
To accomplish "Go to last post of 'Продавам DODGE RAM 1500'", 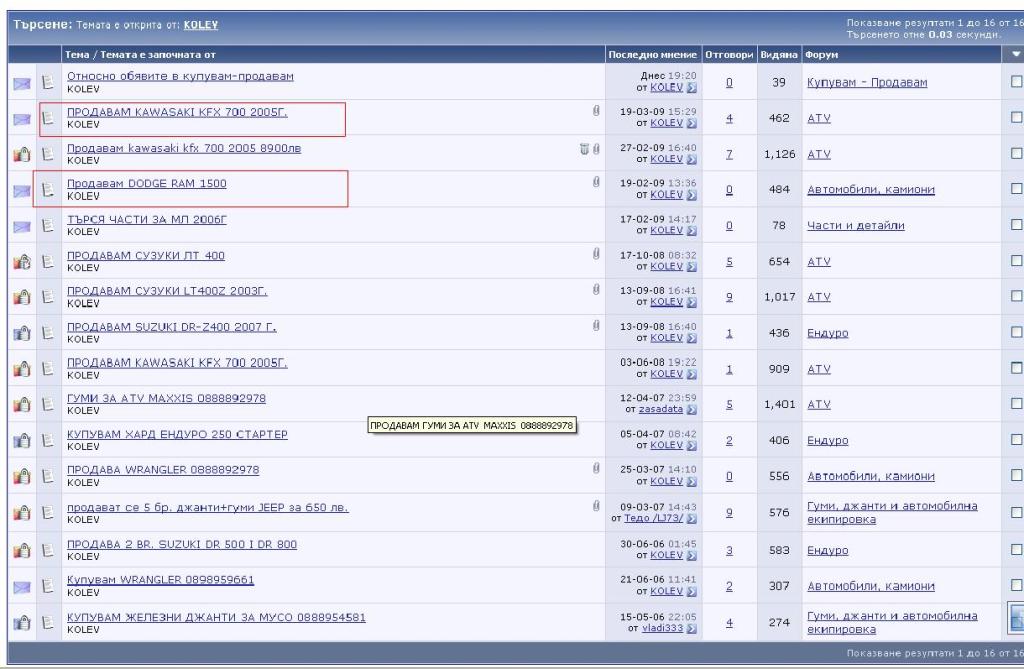I will point(692,195).
